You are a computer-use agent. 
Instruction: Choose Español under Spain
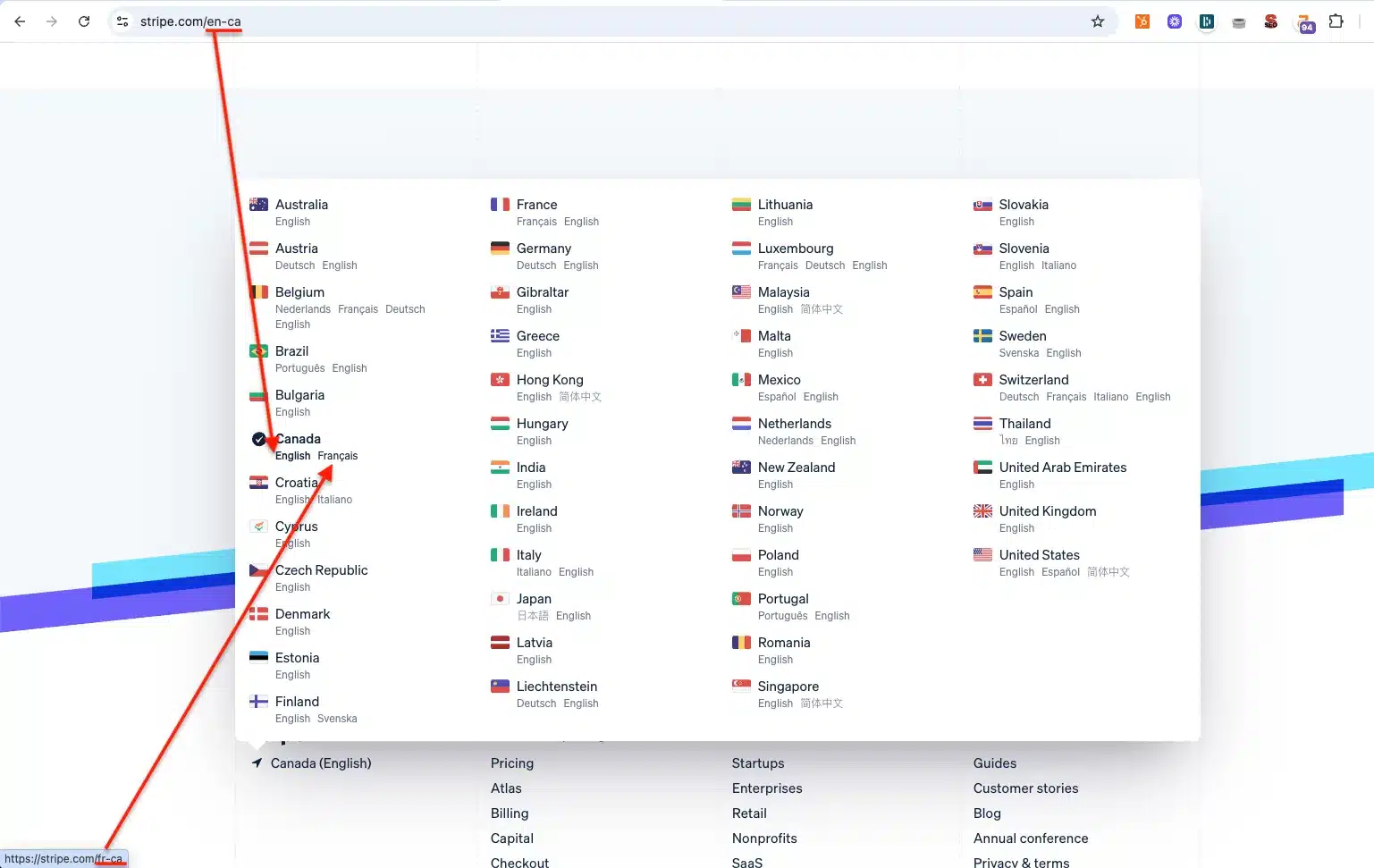point(1018,309)
